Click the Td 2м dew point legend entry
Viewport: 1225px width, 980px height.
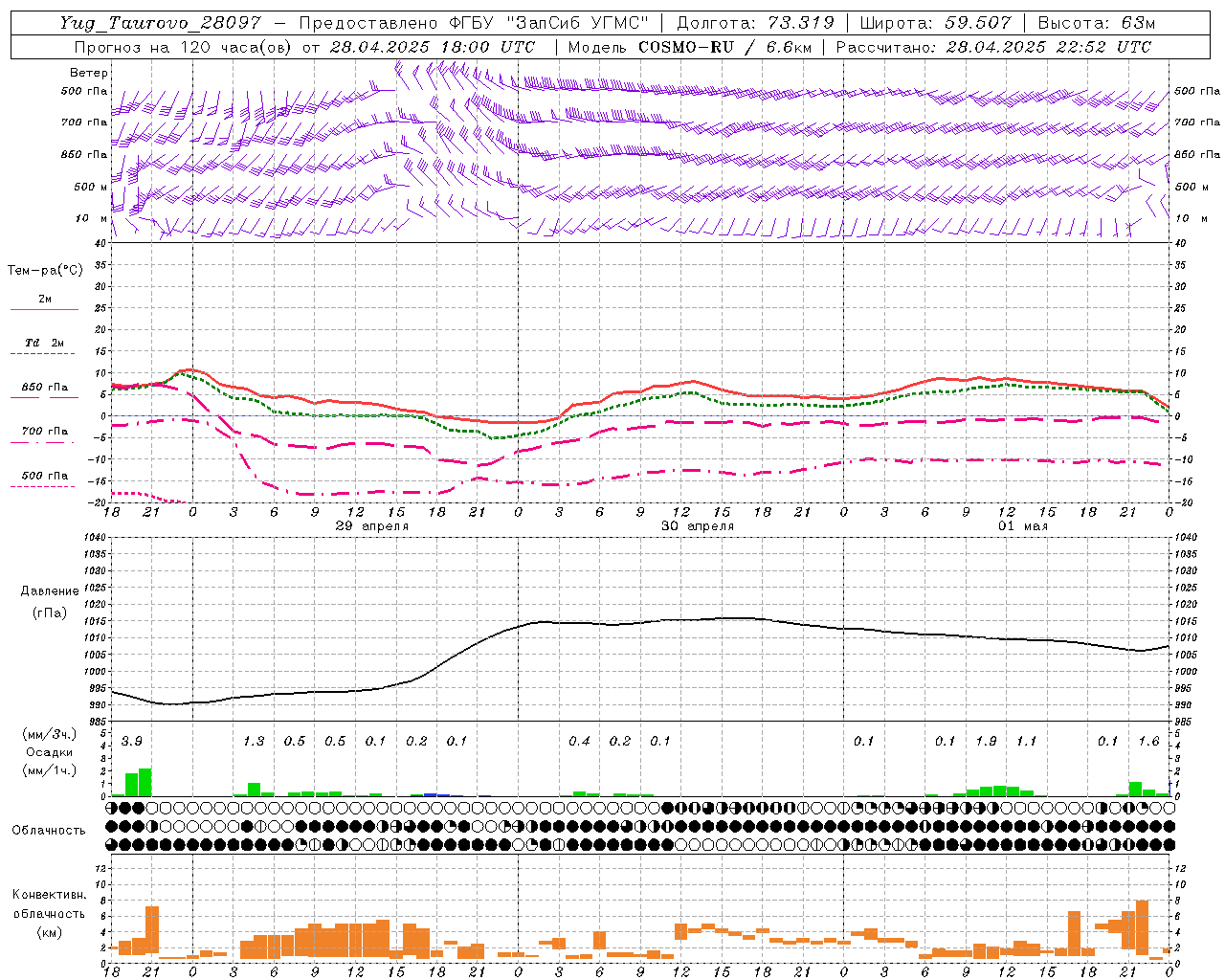[45, 343]
